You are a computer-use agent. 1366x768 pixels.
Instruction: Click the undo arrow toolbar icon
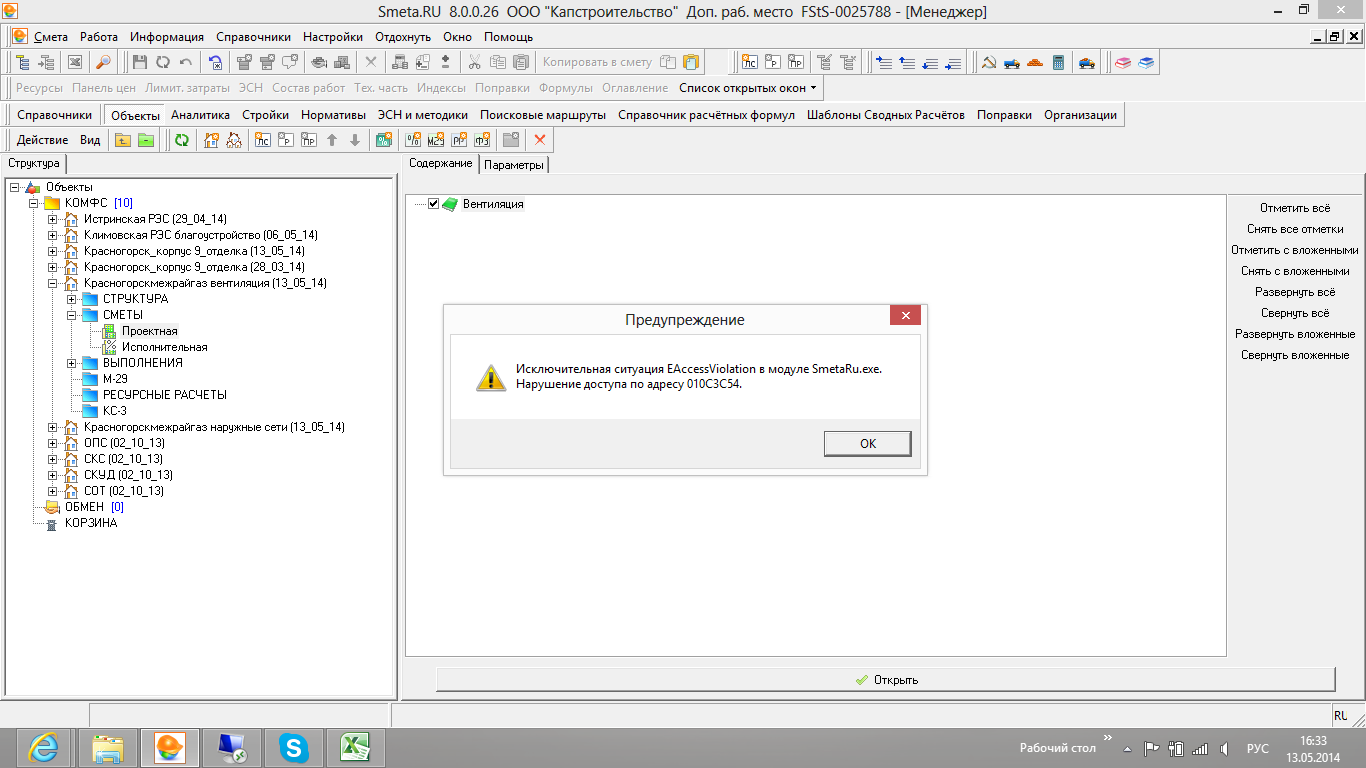186,62
